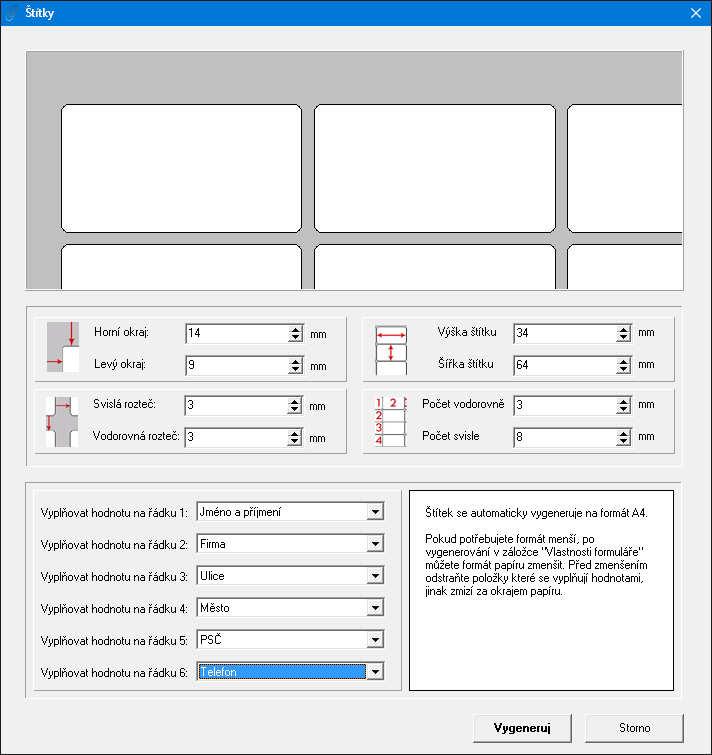Open the řádku 2 dropdown showing Firma
Viewport: 712px width, 755px height.
(x=375, y=544)
